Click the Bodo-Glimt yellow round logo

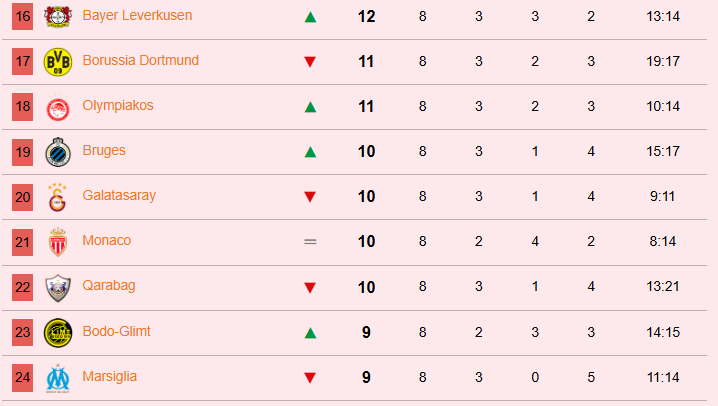click(x=58, y=333)
